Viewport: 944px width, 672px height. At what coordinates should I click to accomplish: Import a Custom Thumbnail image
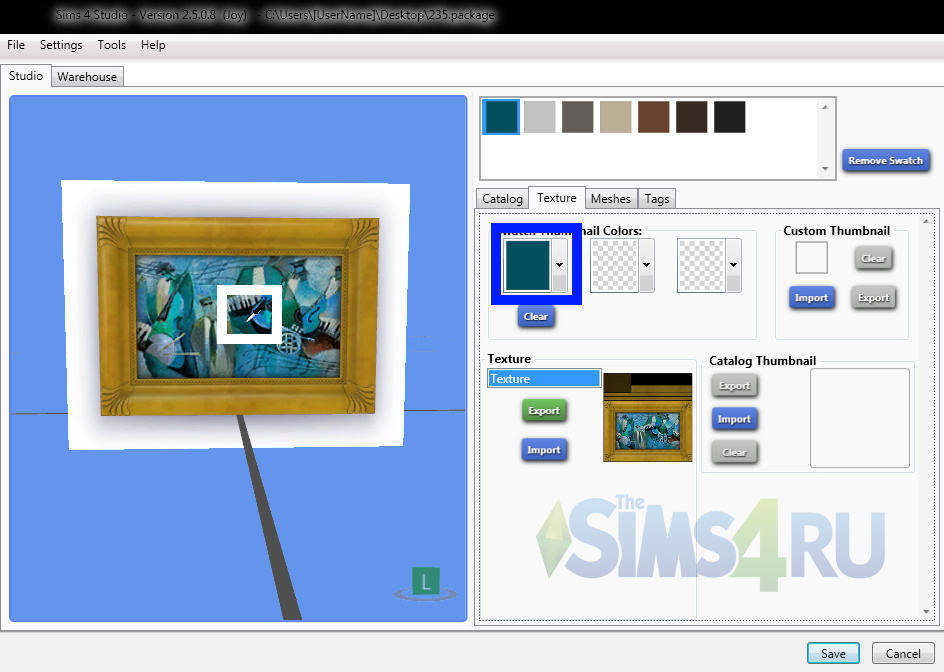click(811, 298)
